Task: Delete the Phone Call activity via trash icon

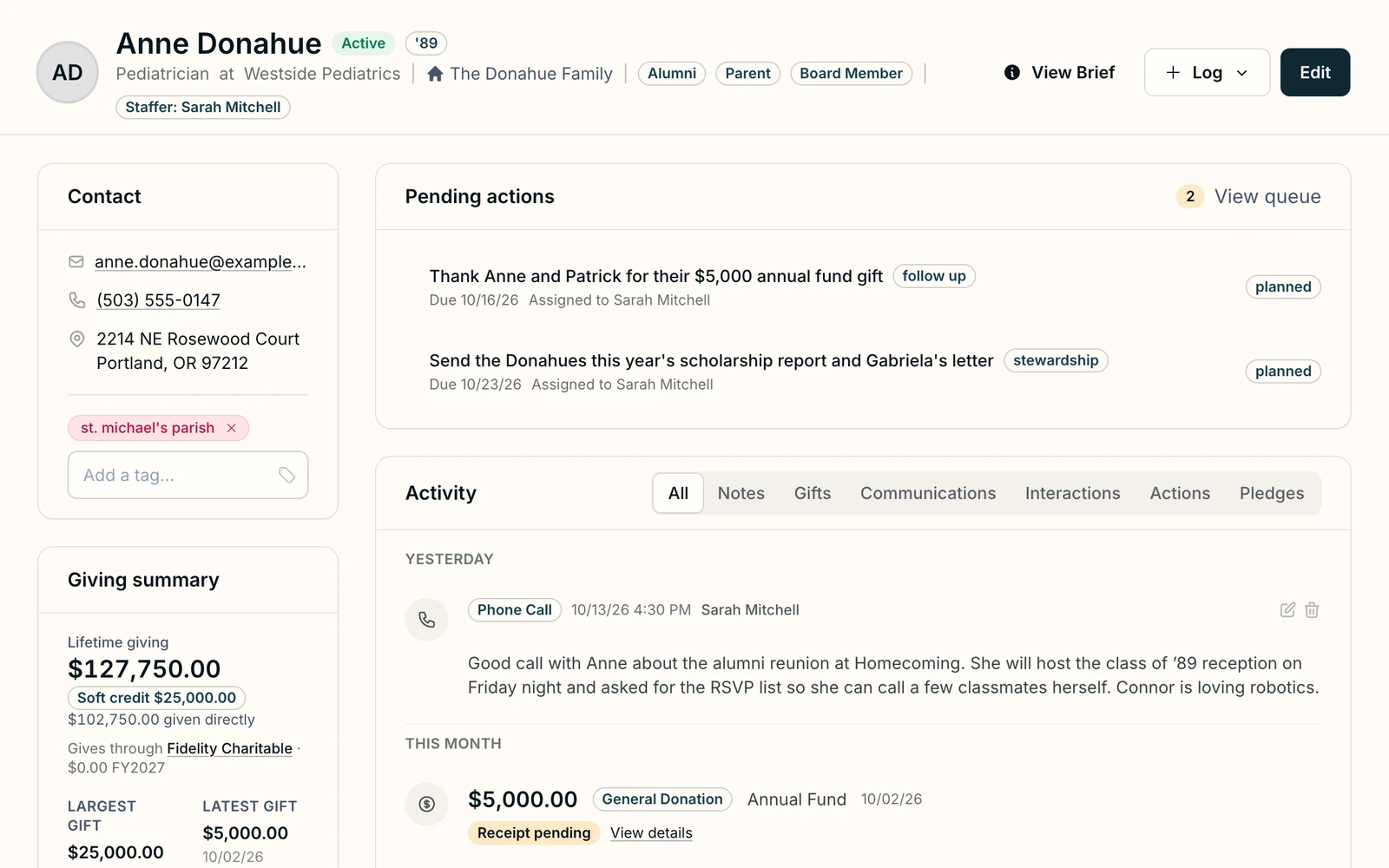Action: [x=1312, y=610]
